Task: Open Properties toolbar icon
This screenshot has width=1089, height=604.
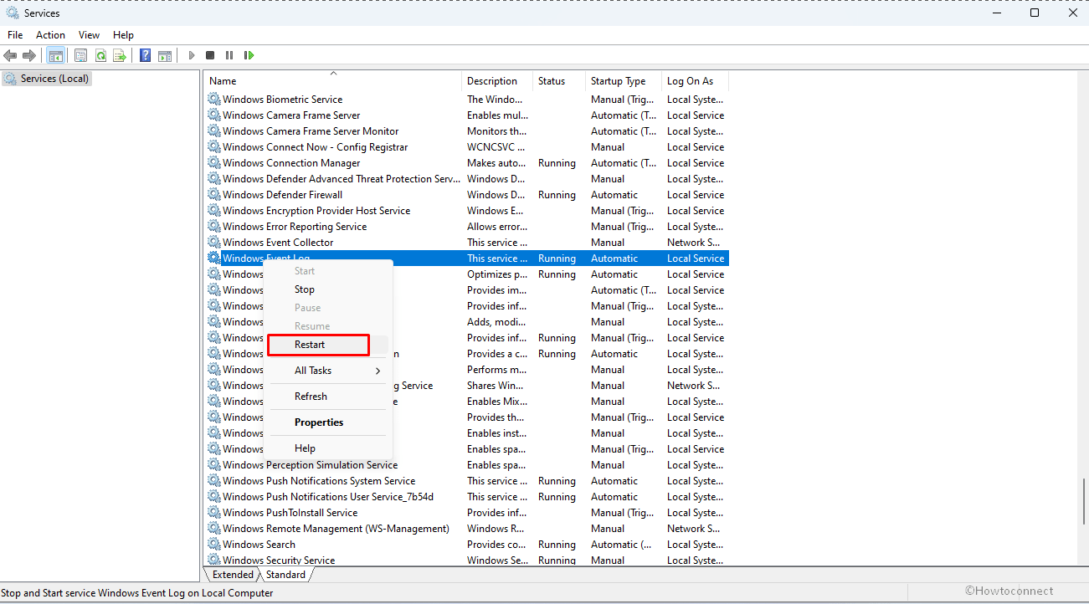Action: point(81,56)
